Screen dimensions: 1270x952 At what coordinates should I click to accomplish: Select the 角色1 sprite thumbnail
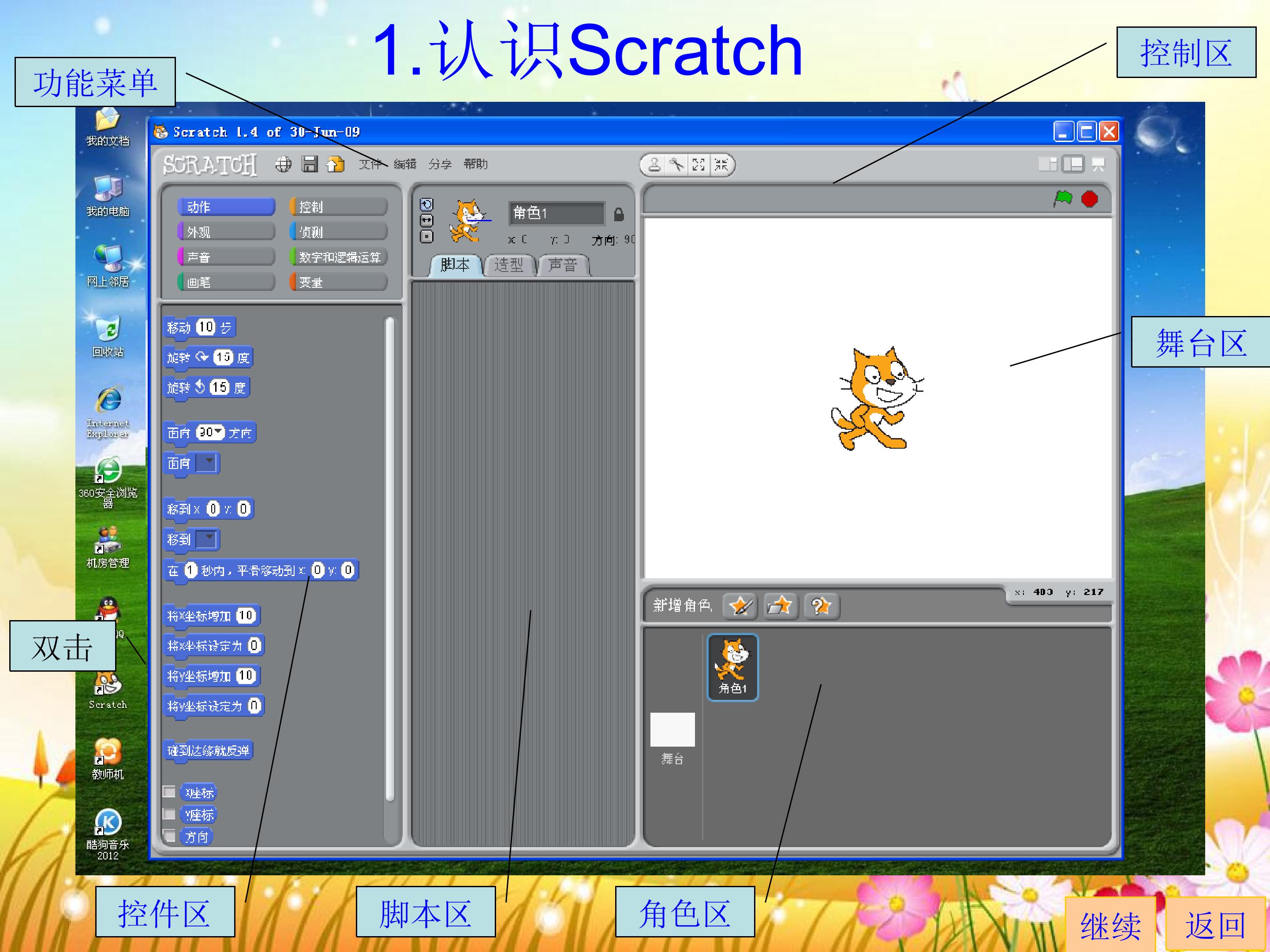pyautogui.click(x=732, y=667)
